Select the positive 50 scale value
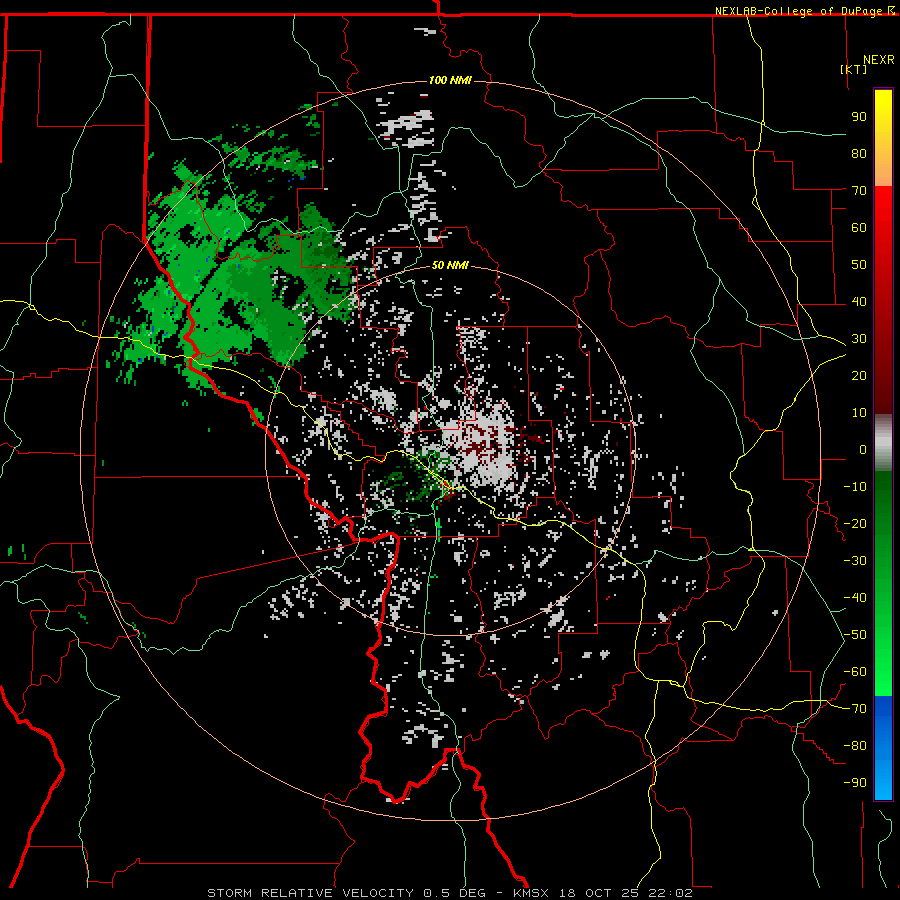The width and height of the screenshot is (900, 900). [859, 265]
